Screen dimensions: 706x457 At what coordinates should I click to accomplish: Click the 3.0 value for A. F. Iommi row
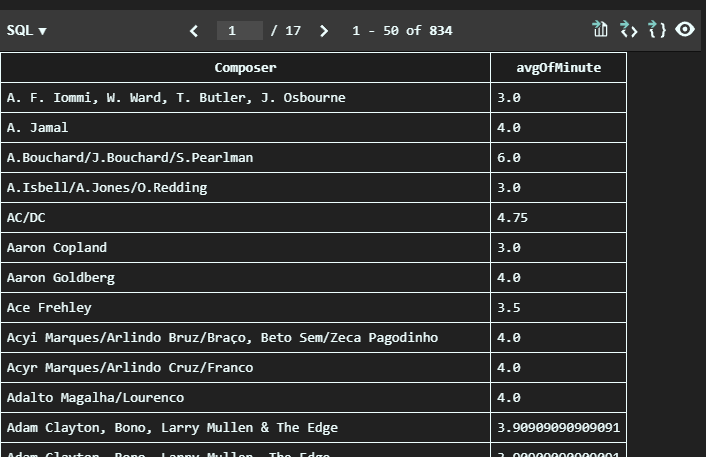558,98
